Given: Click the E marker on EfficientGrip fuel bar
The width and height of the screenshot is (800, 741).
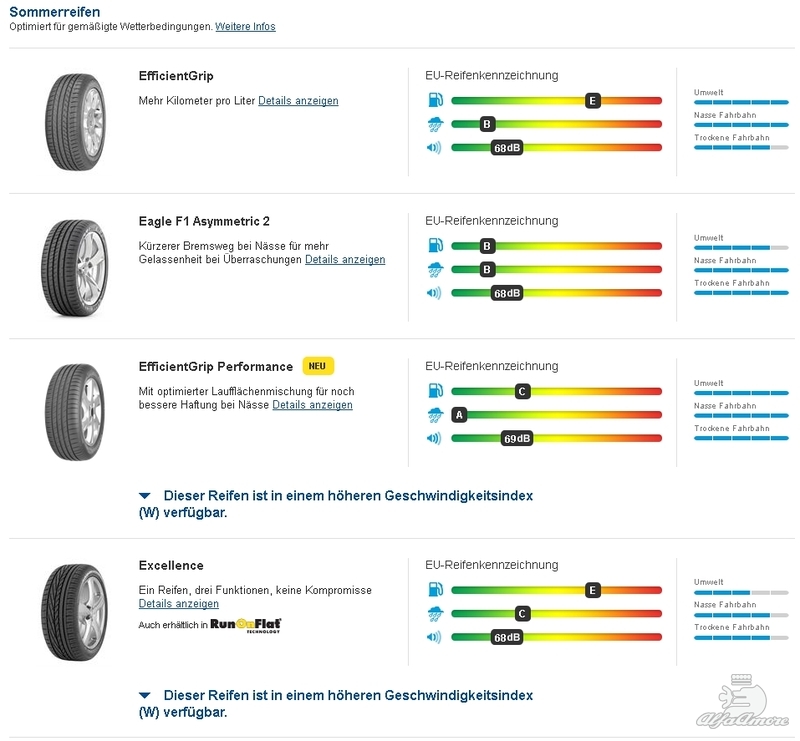Looking at the screenshot, I should [592, 101].
